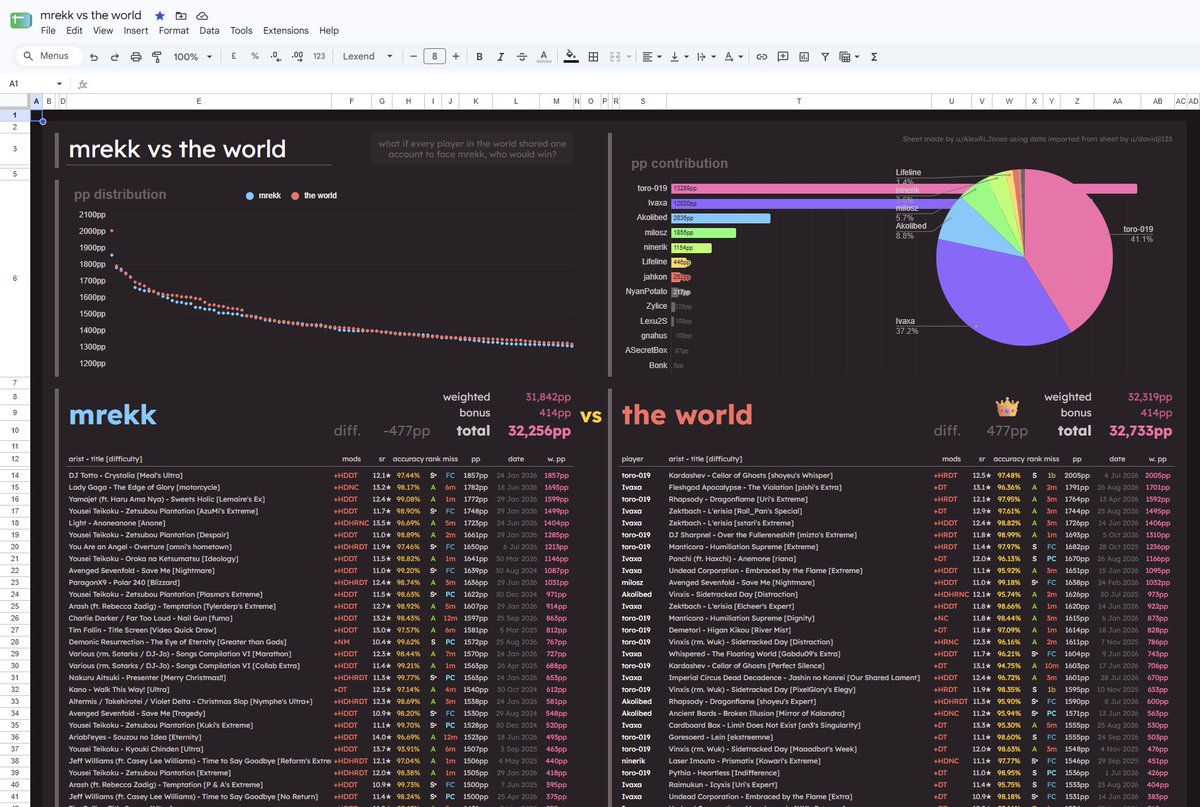Click the 'DJ Totto - Crystalia [Meal's Ultra]' cell
The image size is (1200, 807).
(x=198, y=475)
